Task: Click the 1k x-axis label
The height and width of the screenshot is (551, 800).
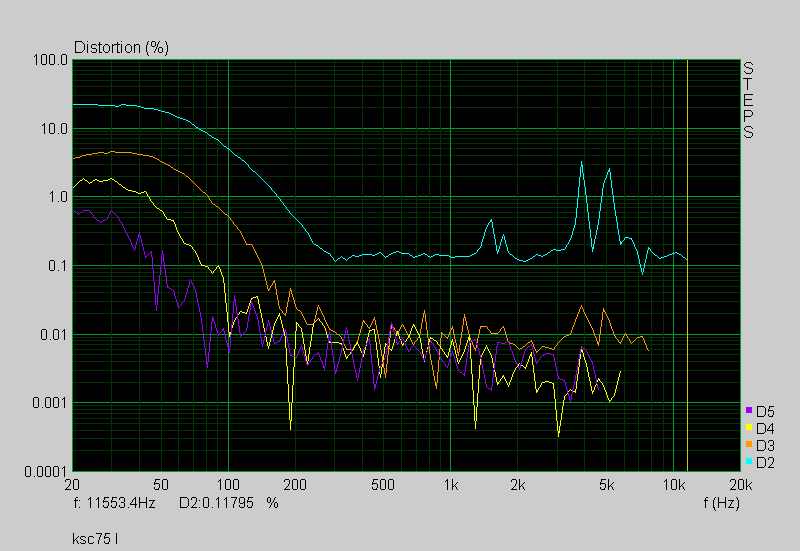Action: point(451,485)
